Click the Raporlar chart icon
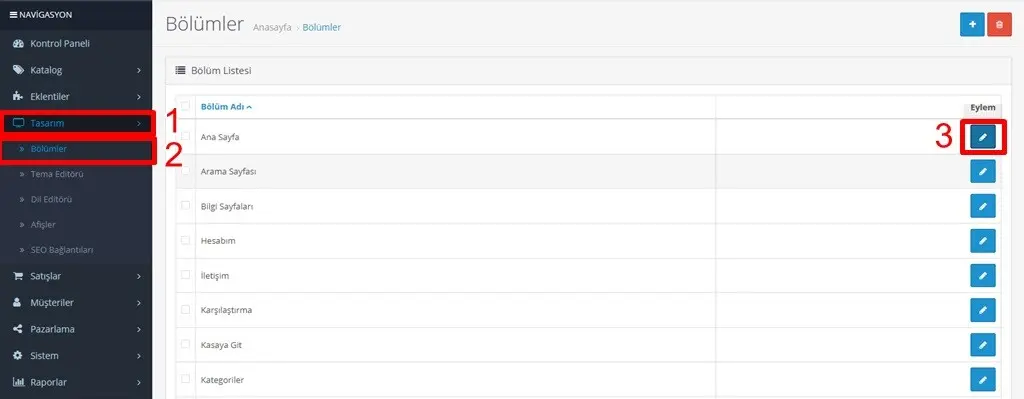 pos(18,382)
